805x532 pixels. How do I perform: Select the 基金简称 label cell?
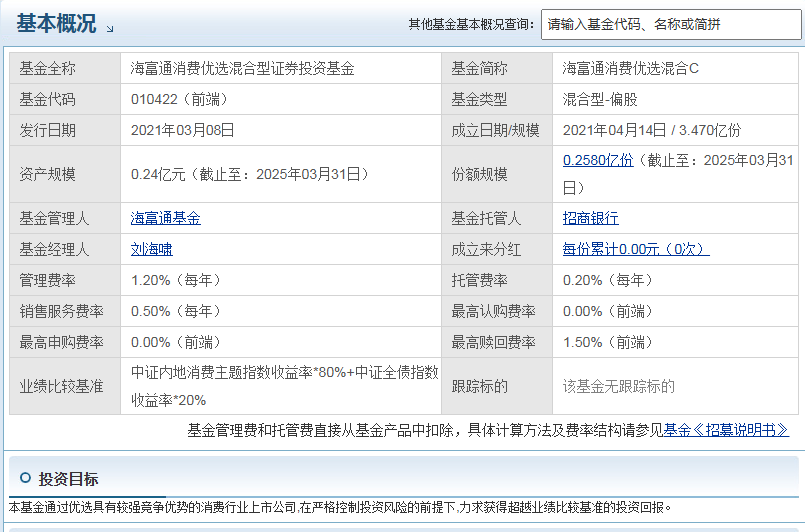(x=497, y=68)
